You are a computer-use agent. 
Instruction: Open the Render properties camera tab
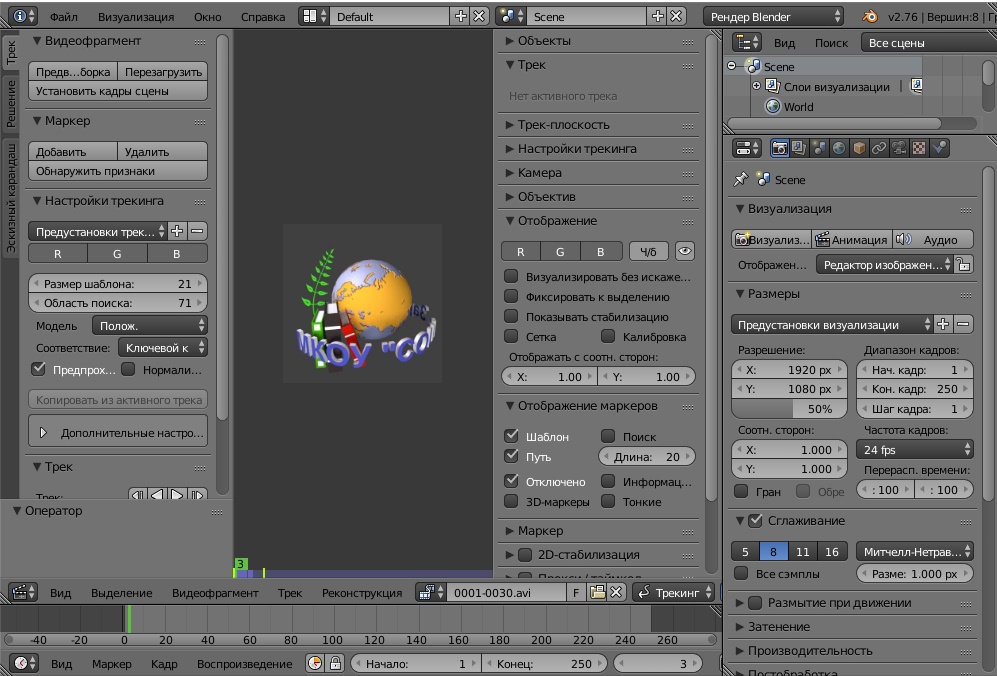(779, 148)
